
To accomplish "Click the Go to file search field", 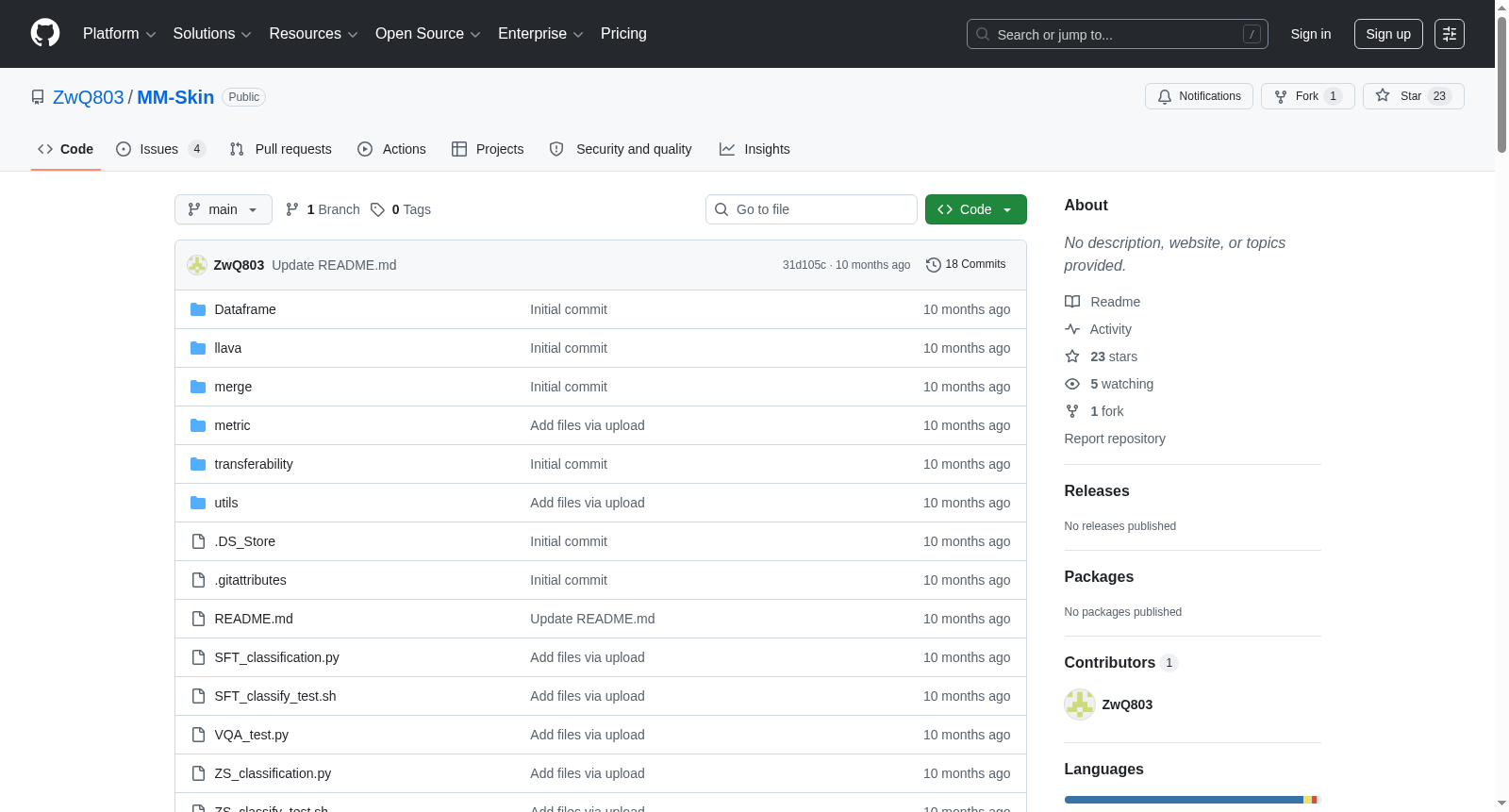I will [x=811, y=209].
